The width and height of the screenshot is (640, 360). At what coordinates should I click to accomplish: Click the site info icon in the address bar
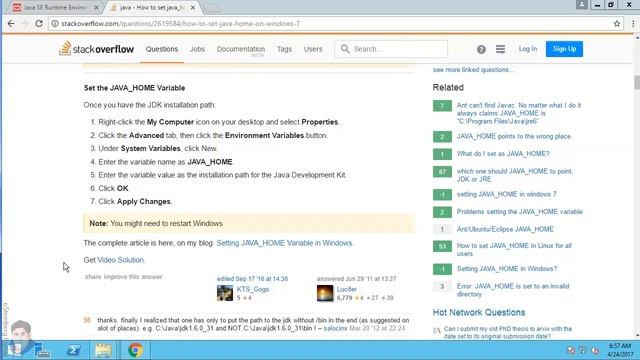[54, 24]
